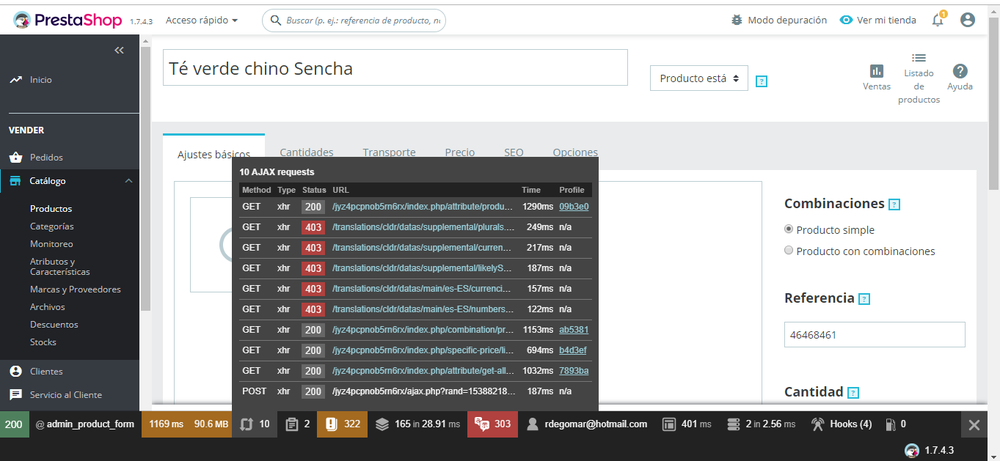Viewport: 1000px width, 461px height.
Task: Switch to SEO tab
Action: pyautogui.click(x=513, y=152)
